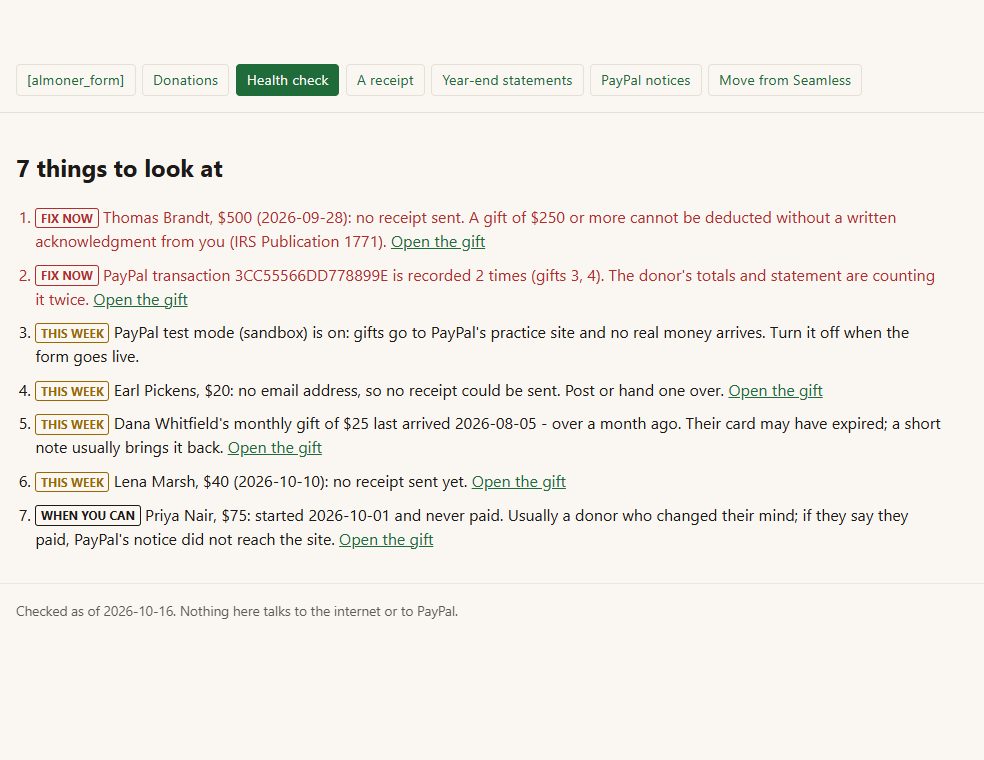The height and width of the screenshot is (760, 984).
Task: Open the Year-end statements tab
Action: tap(507, 80)
